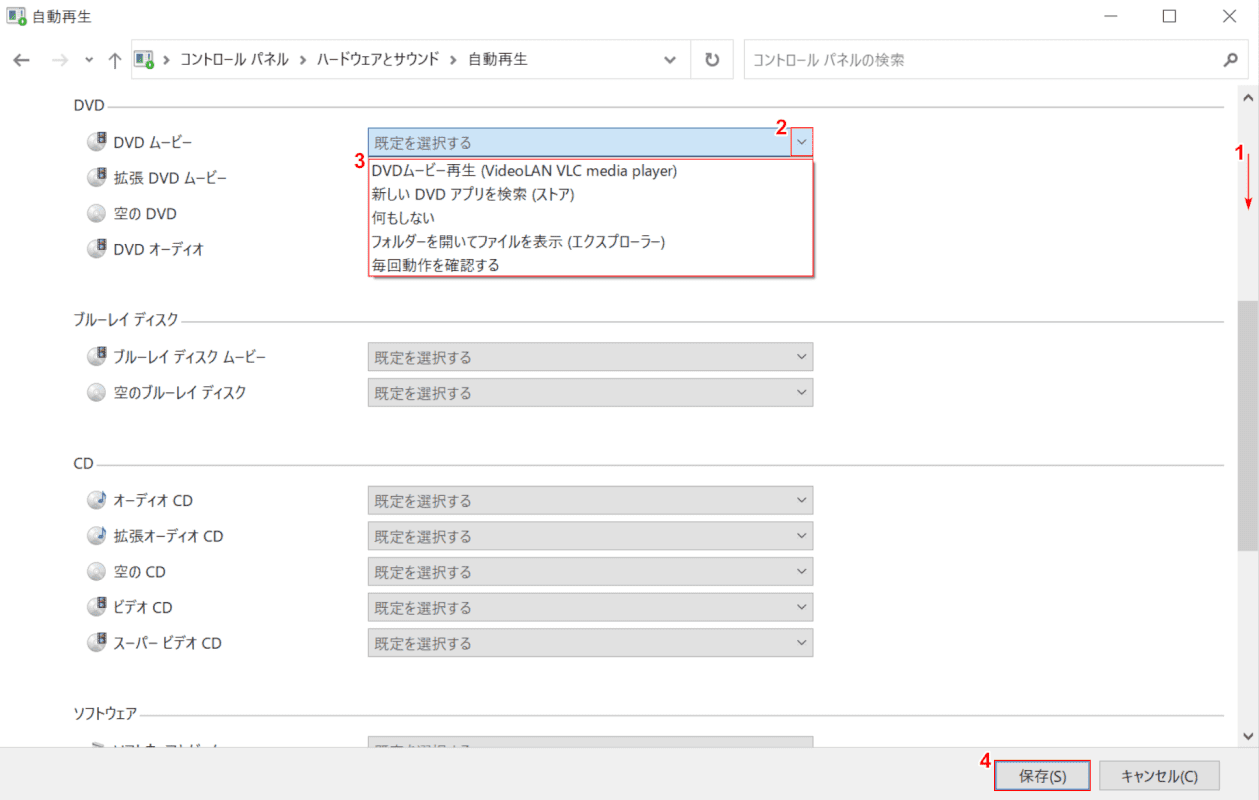The height and width of the screenshot is (800, 1259).
Task: Click the オーディオ CD label
Action: click(153, 500)
